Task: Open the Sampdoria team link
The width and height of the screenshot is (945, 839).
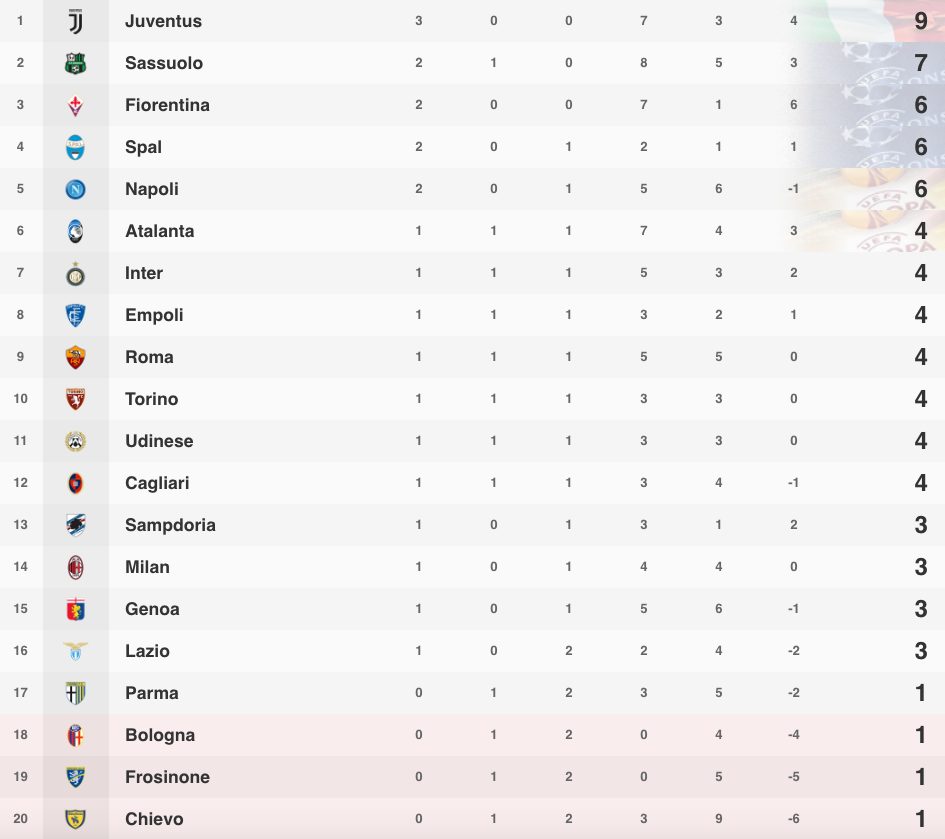Action: point(170,525)
